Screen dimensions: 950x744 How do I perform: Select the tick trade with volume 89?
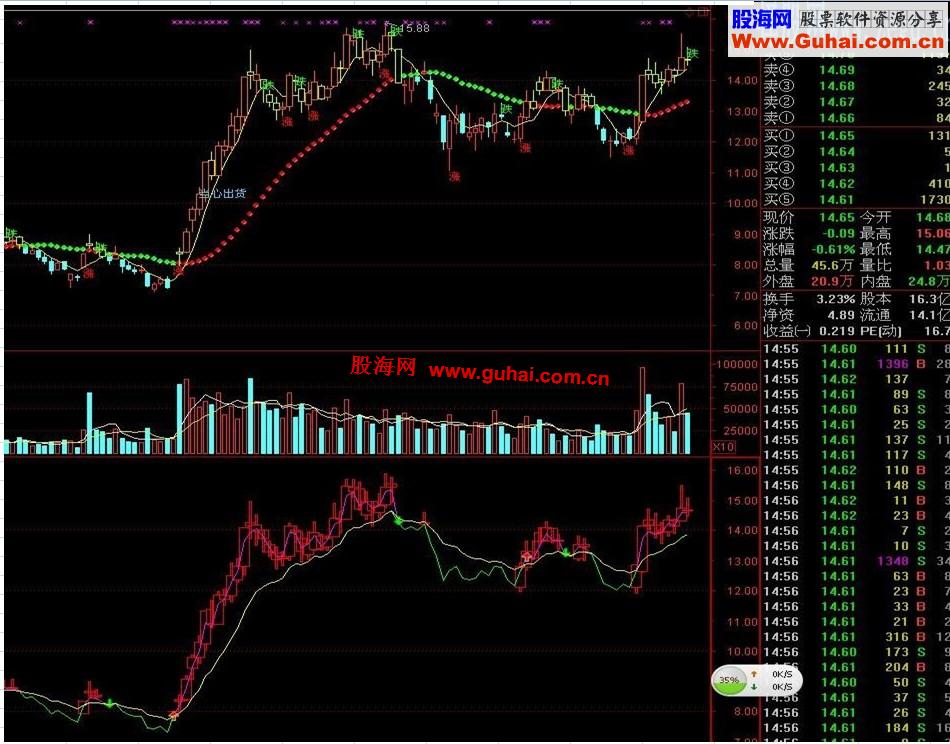[x=855, y=394]
